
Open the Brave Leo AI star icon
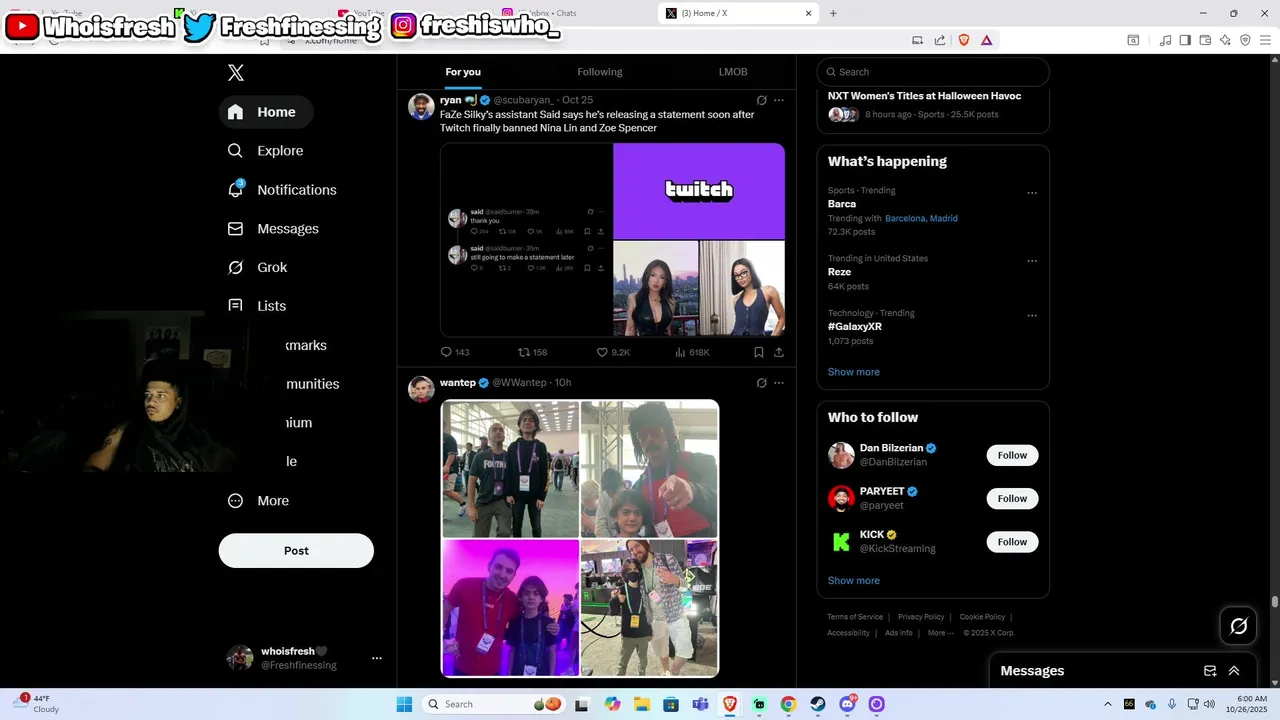point(1226,40)
